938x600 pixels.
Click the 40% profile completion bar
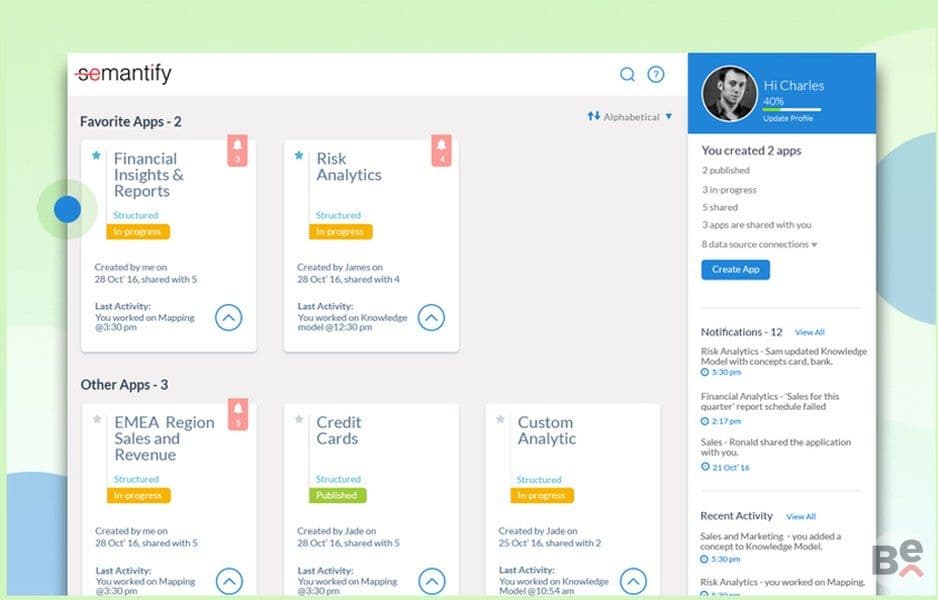792,109
